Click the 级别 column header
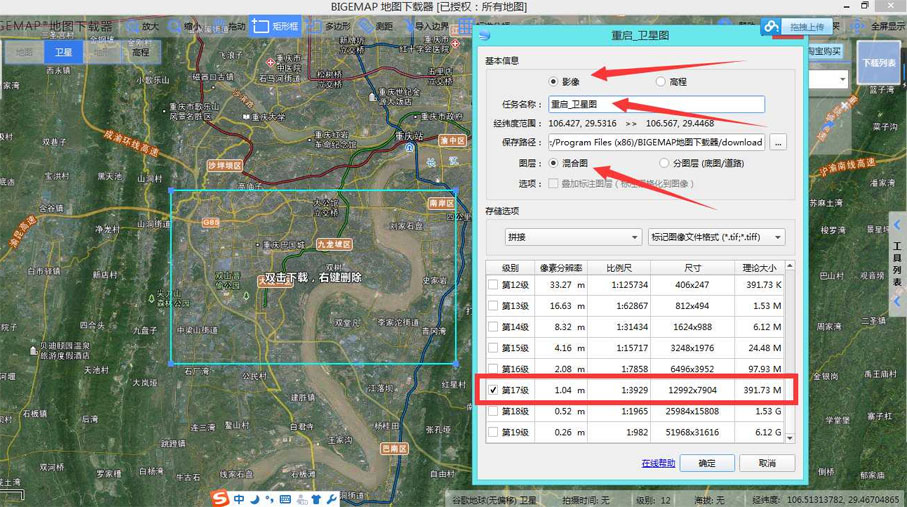This screenshot has height=507, width=907. click(x=510, y=267)
